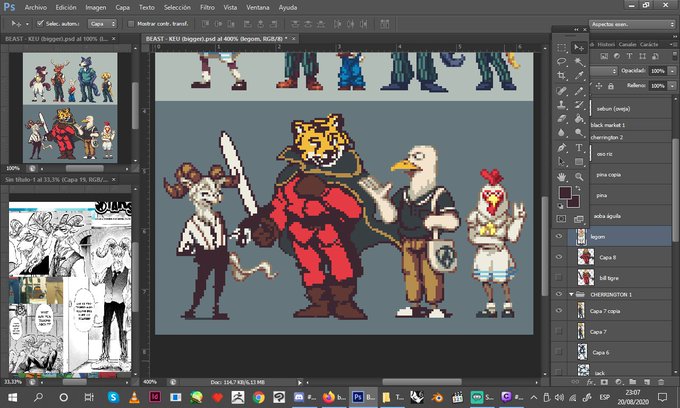Open the Relleno slider dropdown

[x=672, y=86]
